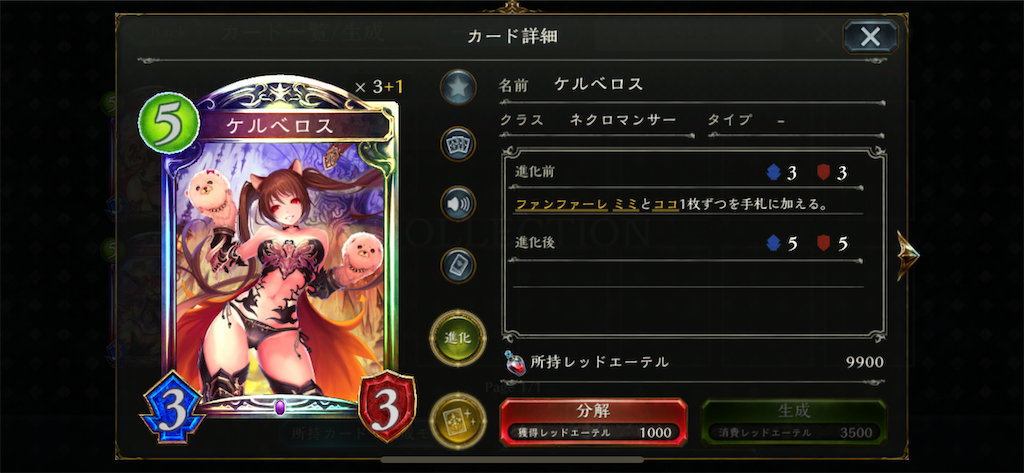The image size is (1024, 473).
Task: Go to next card with right arrow
Action: coord(907,255)
